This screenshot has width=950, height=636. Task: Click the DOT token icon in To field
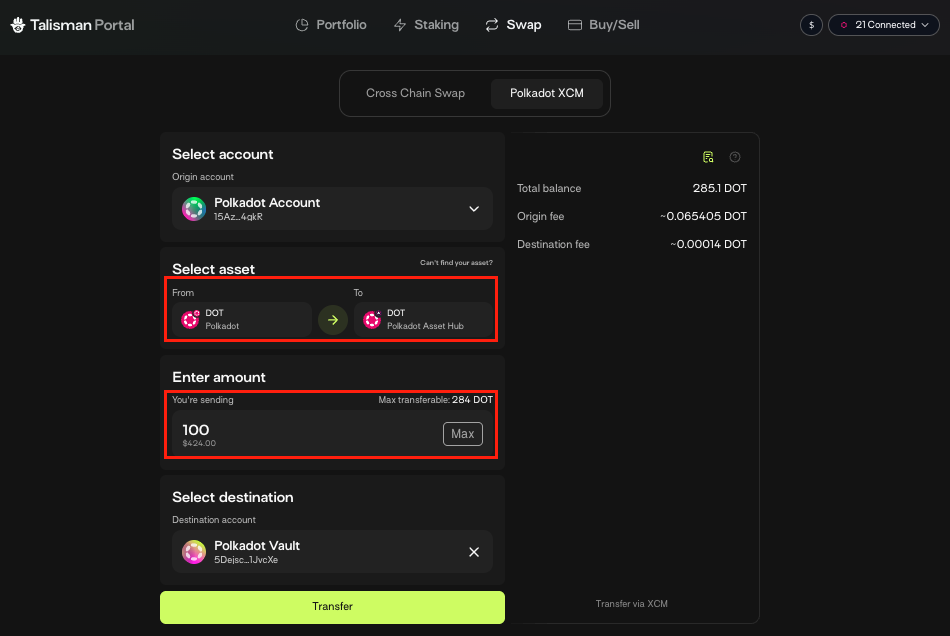click(x=372, y=319)
